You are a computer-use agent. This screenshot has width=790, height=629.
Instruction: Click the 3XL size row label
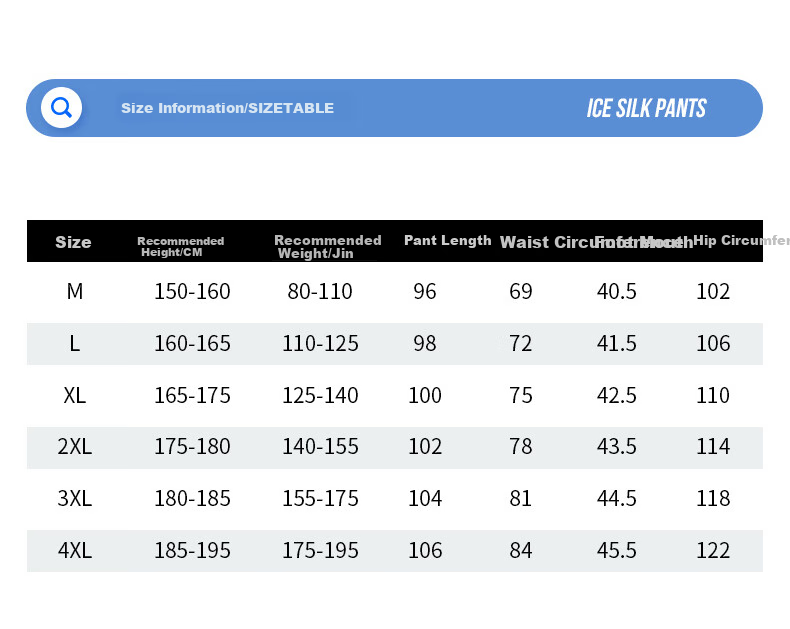pos(75,498)
